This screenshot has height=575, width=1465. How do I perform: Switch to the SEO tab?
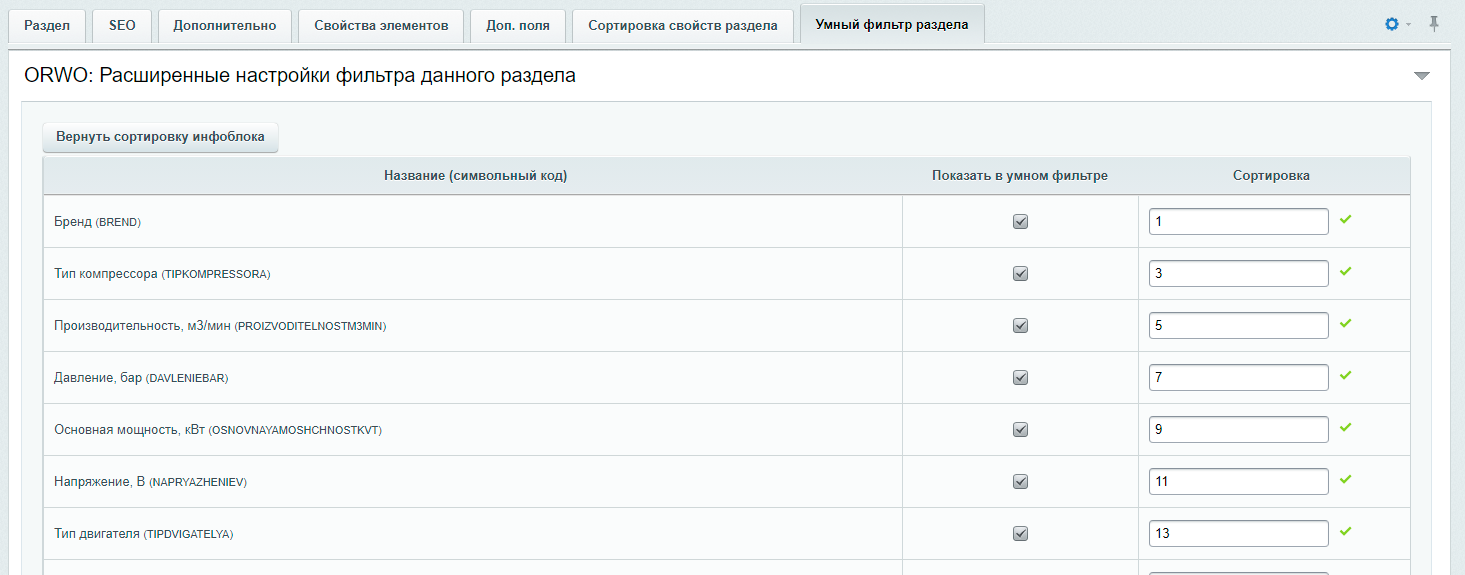coord(122,26)
